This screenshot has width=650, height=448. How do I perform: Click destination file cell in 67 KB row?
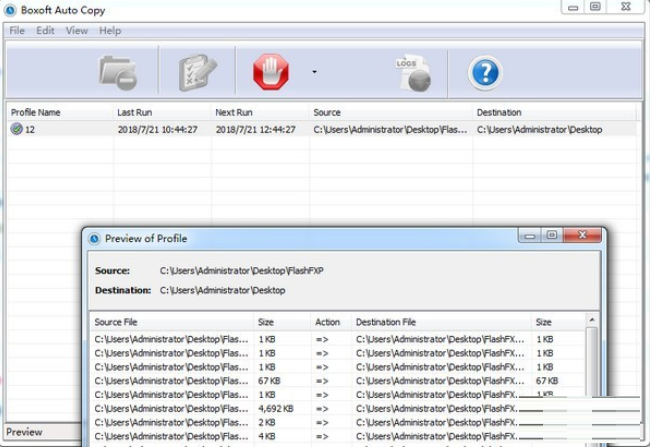pos(440,381)
